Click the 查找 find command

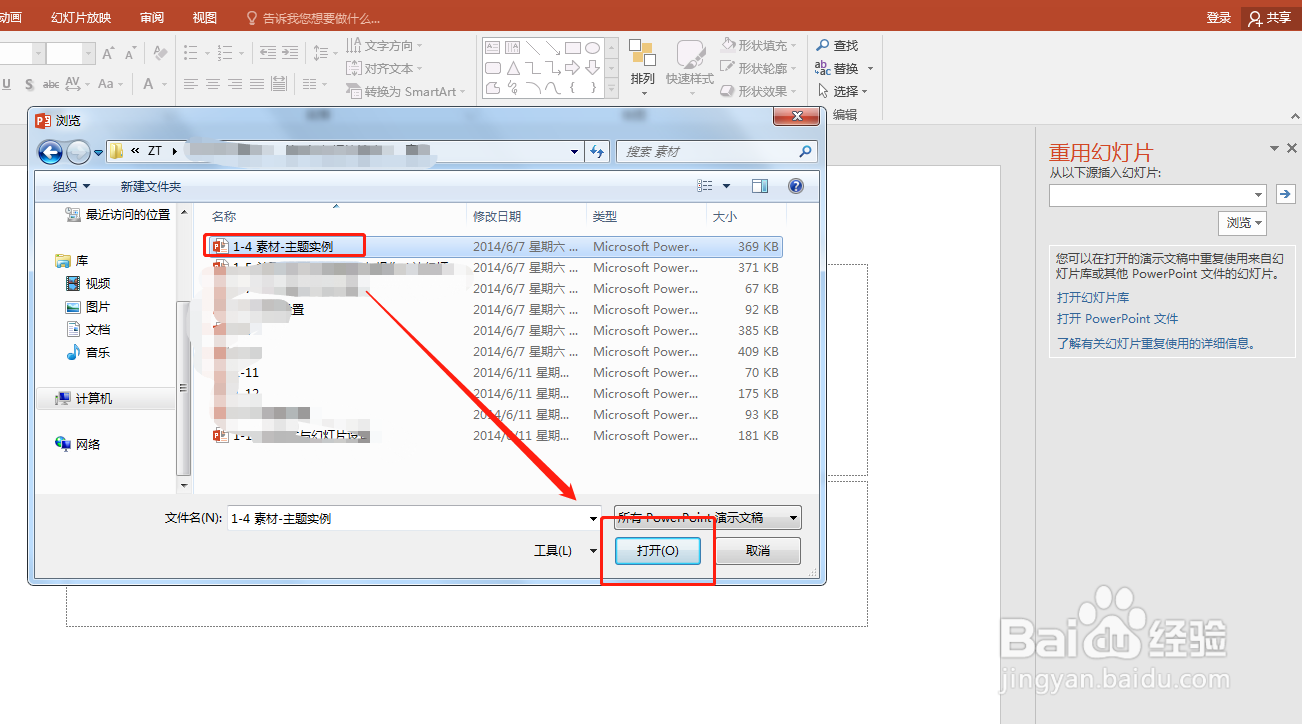(x=837, y=45)
